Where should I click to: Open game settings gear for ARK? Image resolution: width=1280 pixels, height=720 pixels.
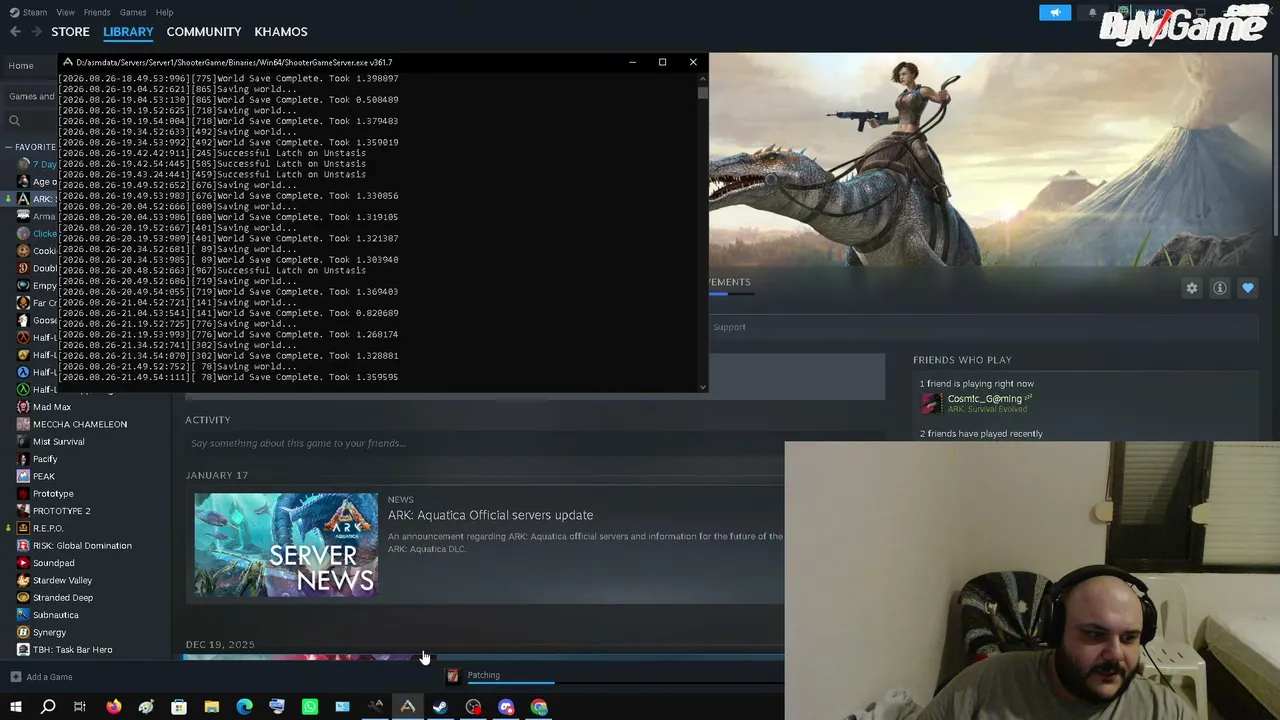[x=1191, y=288]
